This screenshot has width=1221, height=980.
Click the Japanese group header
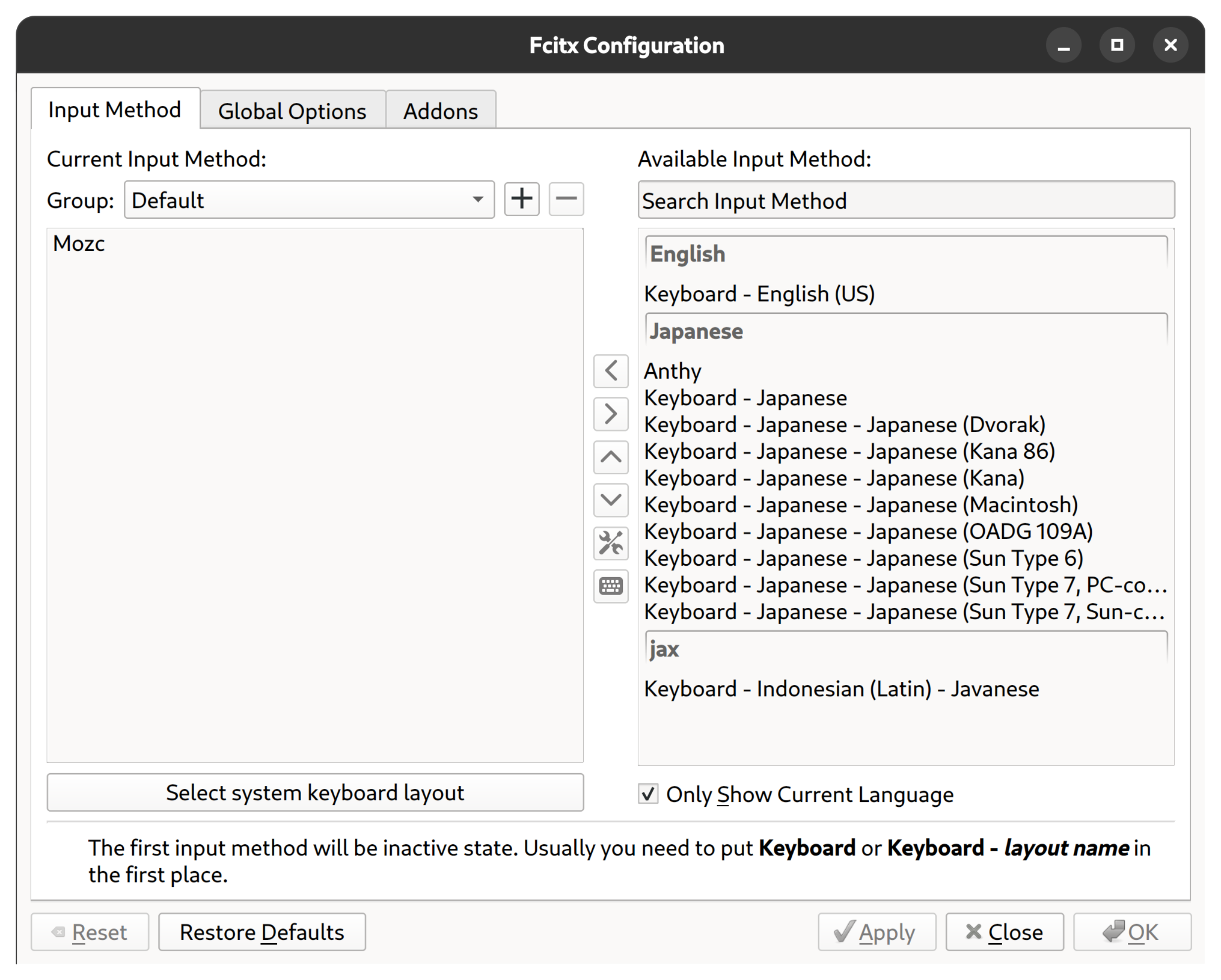pos(906,331)
